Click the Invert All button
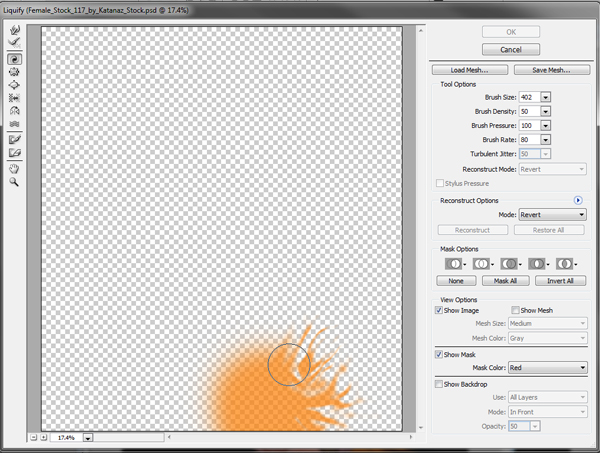 tap(560, 281)
